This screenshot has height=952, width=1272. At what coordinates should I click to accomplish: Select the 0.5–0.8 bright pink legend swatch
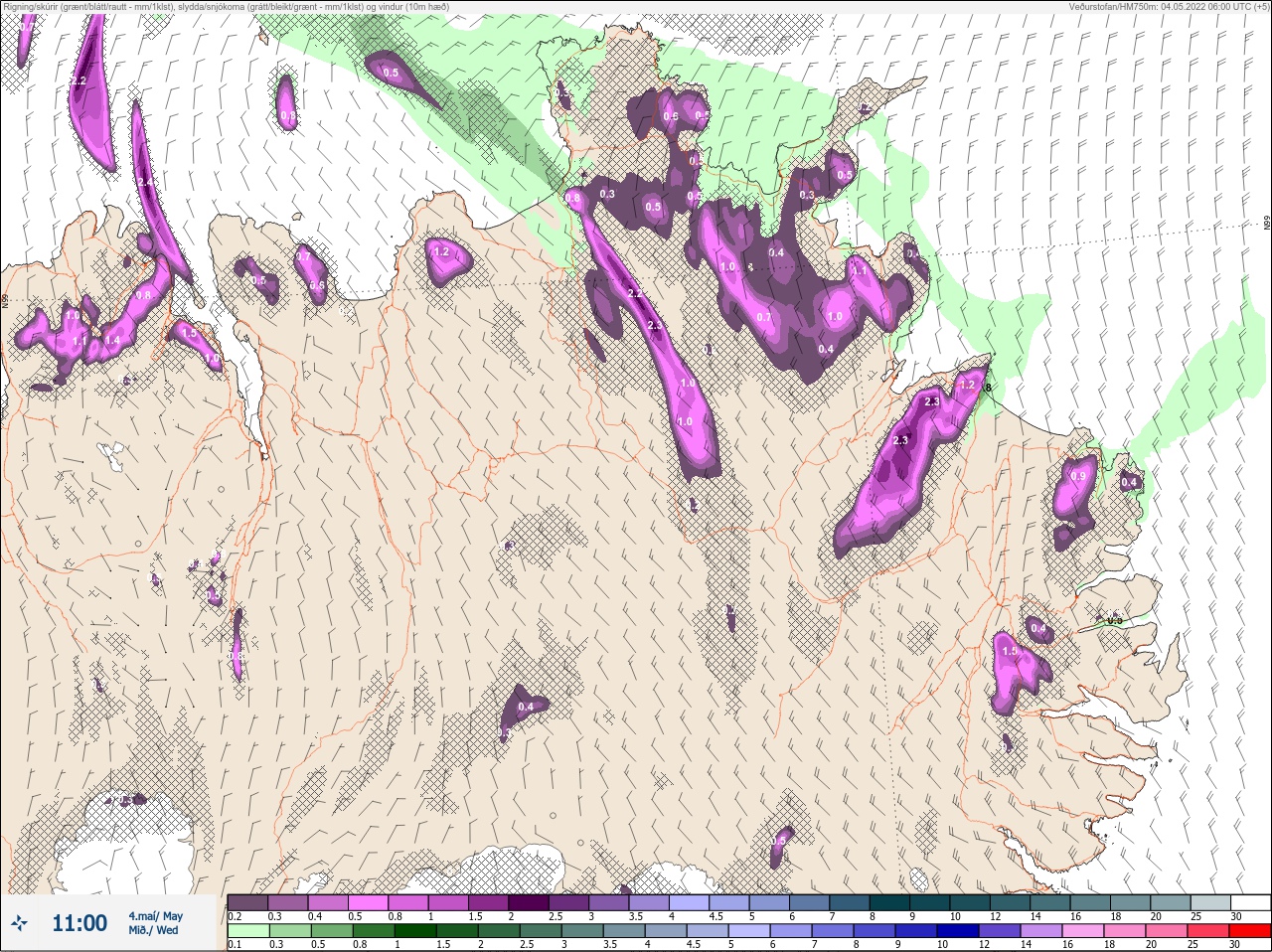368,902
